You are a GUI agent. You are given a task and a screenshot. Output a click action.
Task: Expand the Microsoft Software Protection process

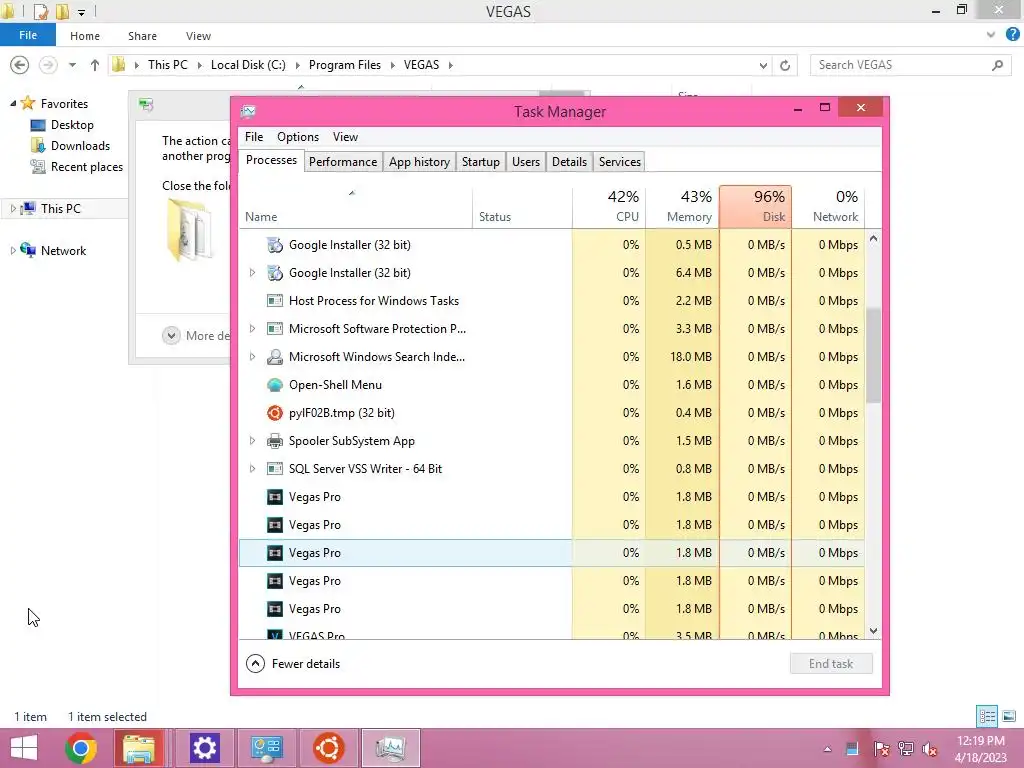(x=252, y=329)
